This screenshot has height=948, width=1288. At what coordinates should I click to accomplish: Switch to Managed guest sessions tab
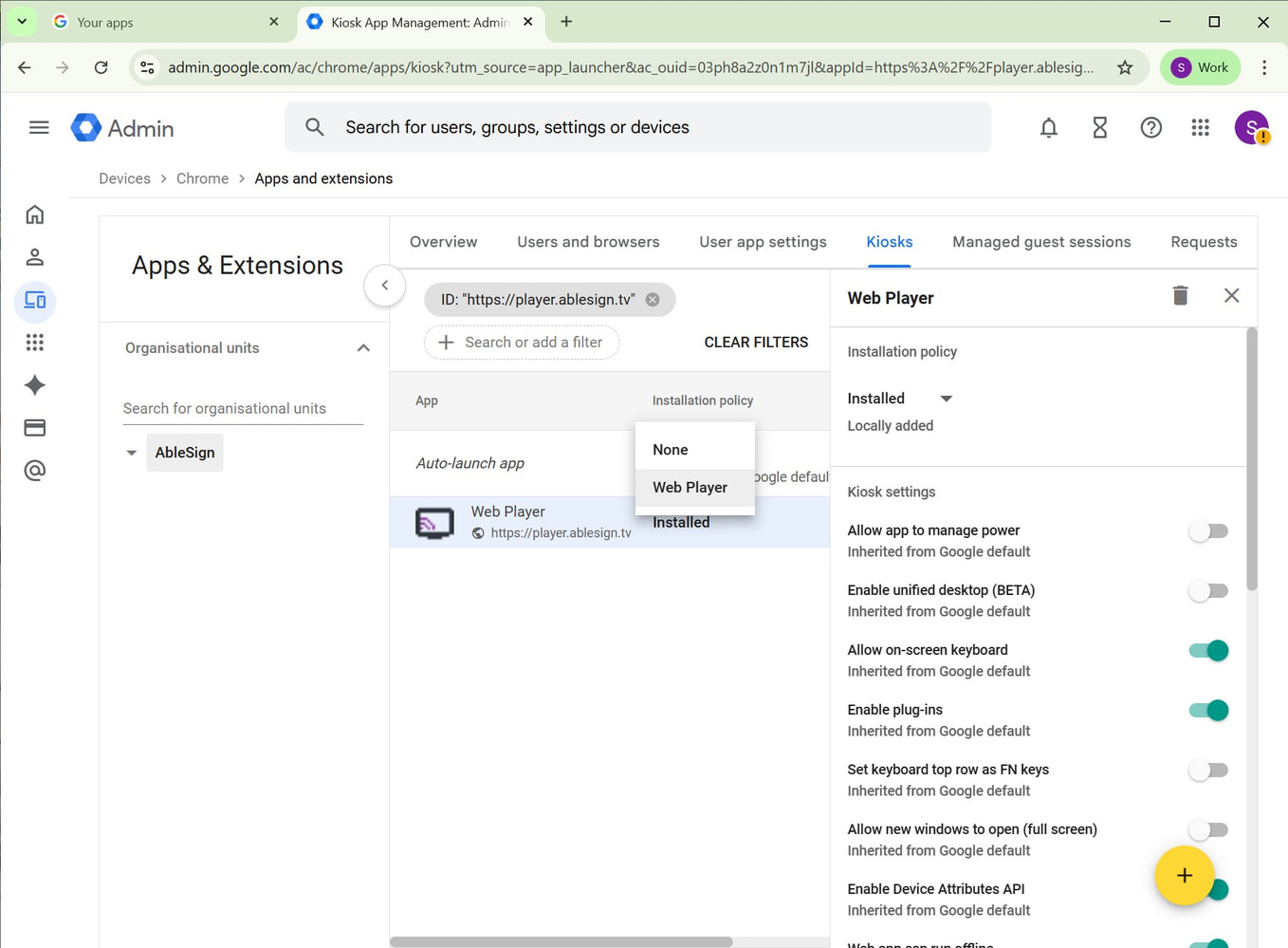[x=1040, y=242]
